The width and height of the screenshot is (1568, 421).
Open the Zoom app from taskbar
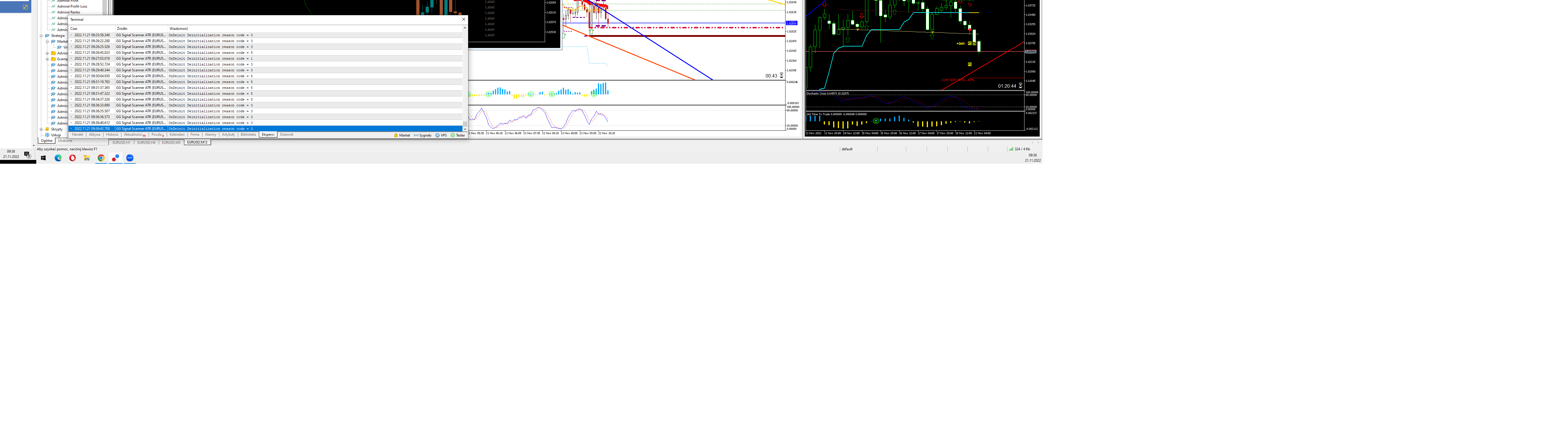130,158
